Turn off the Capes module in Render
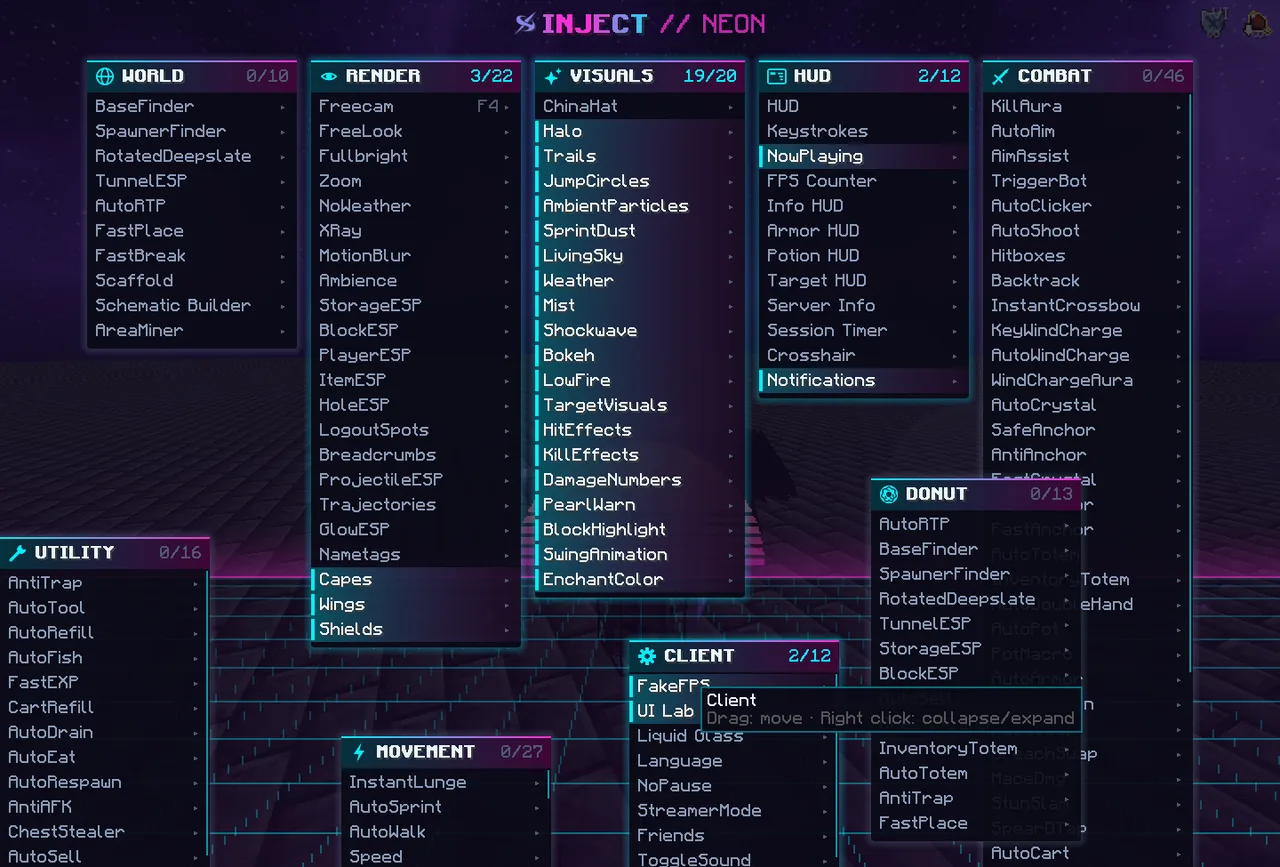 [x=415, y=579]
